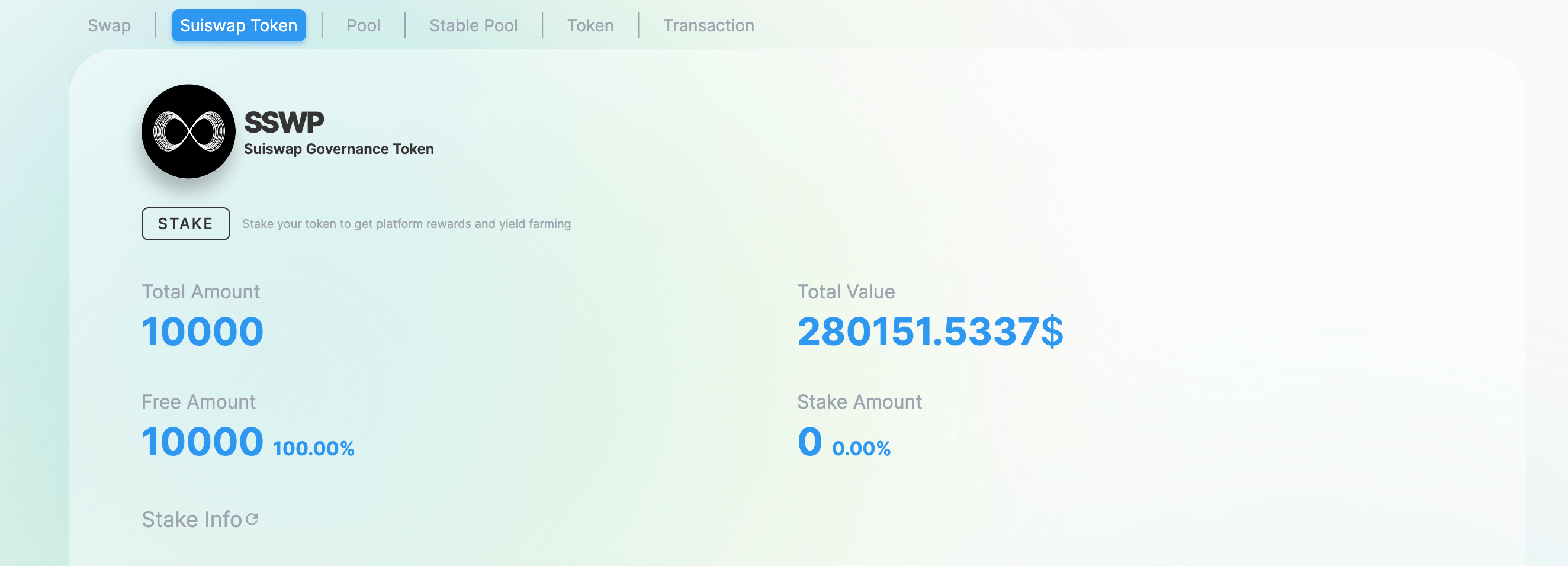The height and width of the screenshot is (566, 1568).
Task: Go to the Token tab
Action: tap(590, 25)
